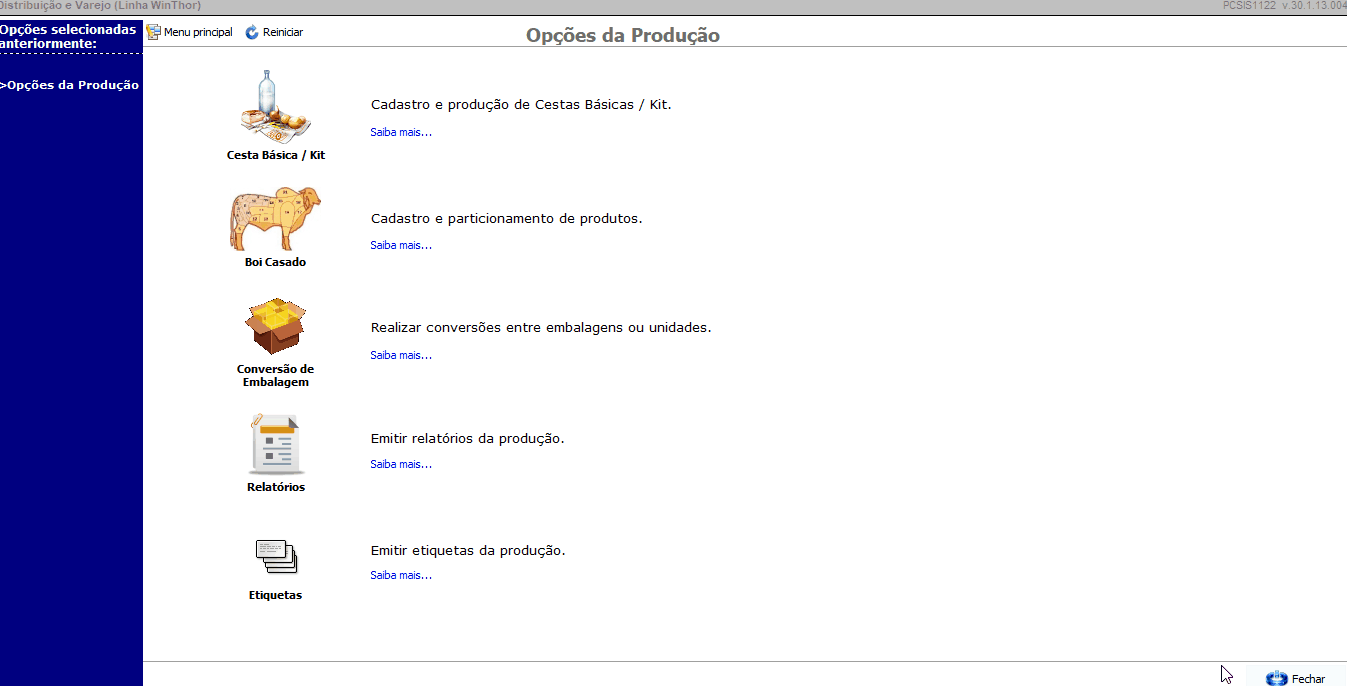Screen dimensions: 1347x686
Task: Open the Conversão de Embalagem box icon
Action: click(x=275, y=326)
